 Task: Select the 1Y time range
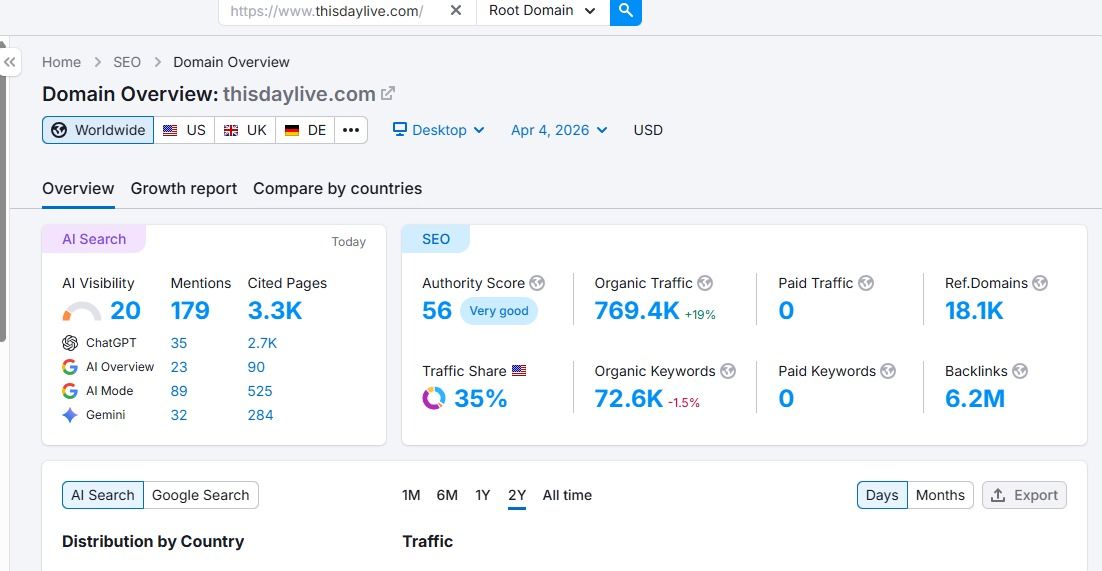(x=482, y=495)
